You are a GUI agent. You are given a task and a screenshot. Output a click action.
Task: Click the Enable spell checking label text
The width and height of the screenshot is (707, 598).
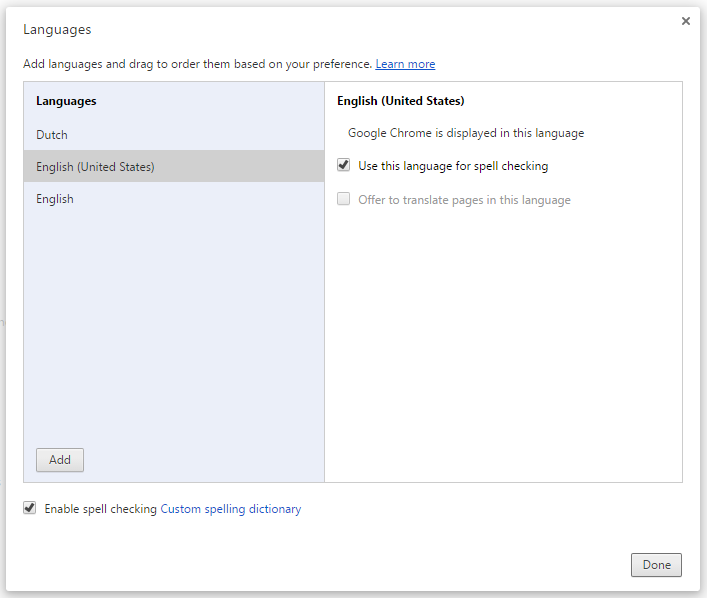[100, 509]
